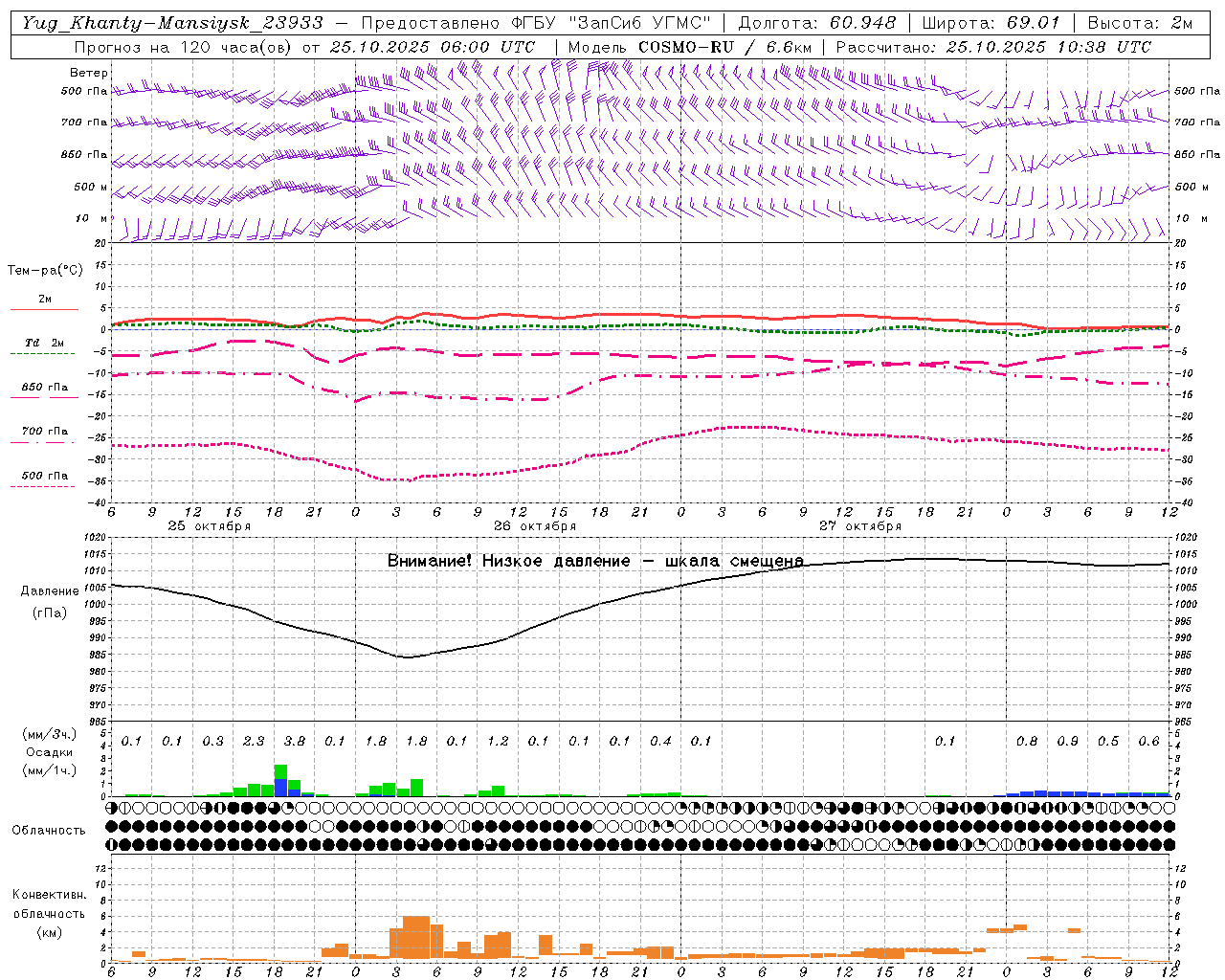Click the 10 м wind level label on the left
This screenshot has width=1225, height=980.
pyautogui.click(x=92, y=218)
